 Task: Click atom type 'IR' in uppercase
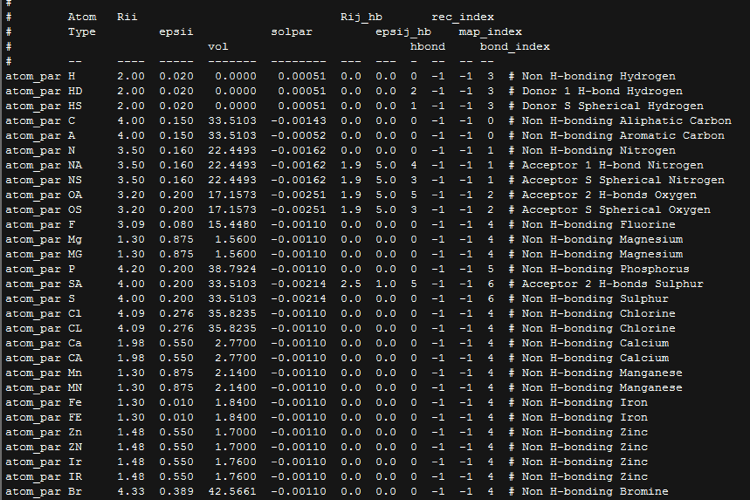[x=75, y=477]
